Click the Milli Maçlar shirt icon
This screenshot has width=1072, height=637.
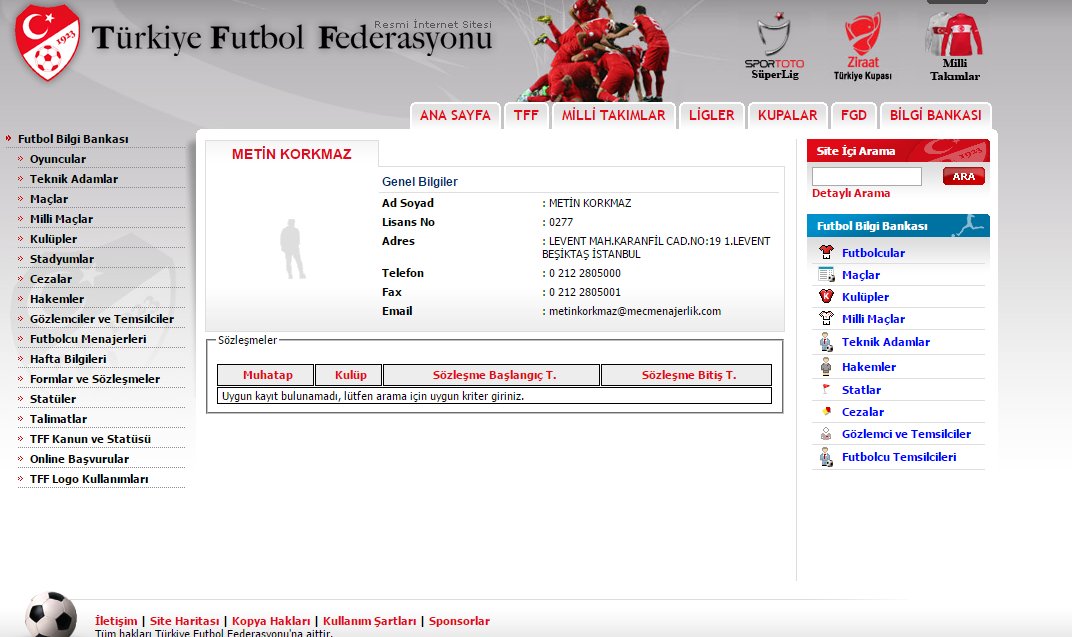(826, 318)
